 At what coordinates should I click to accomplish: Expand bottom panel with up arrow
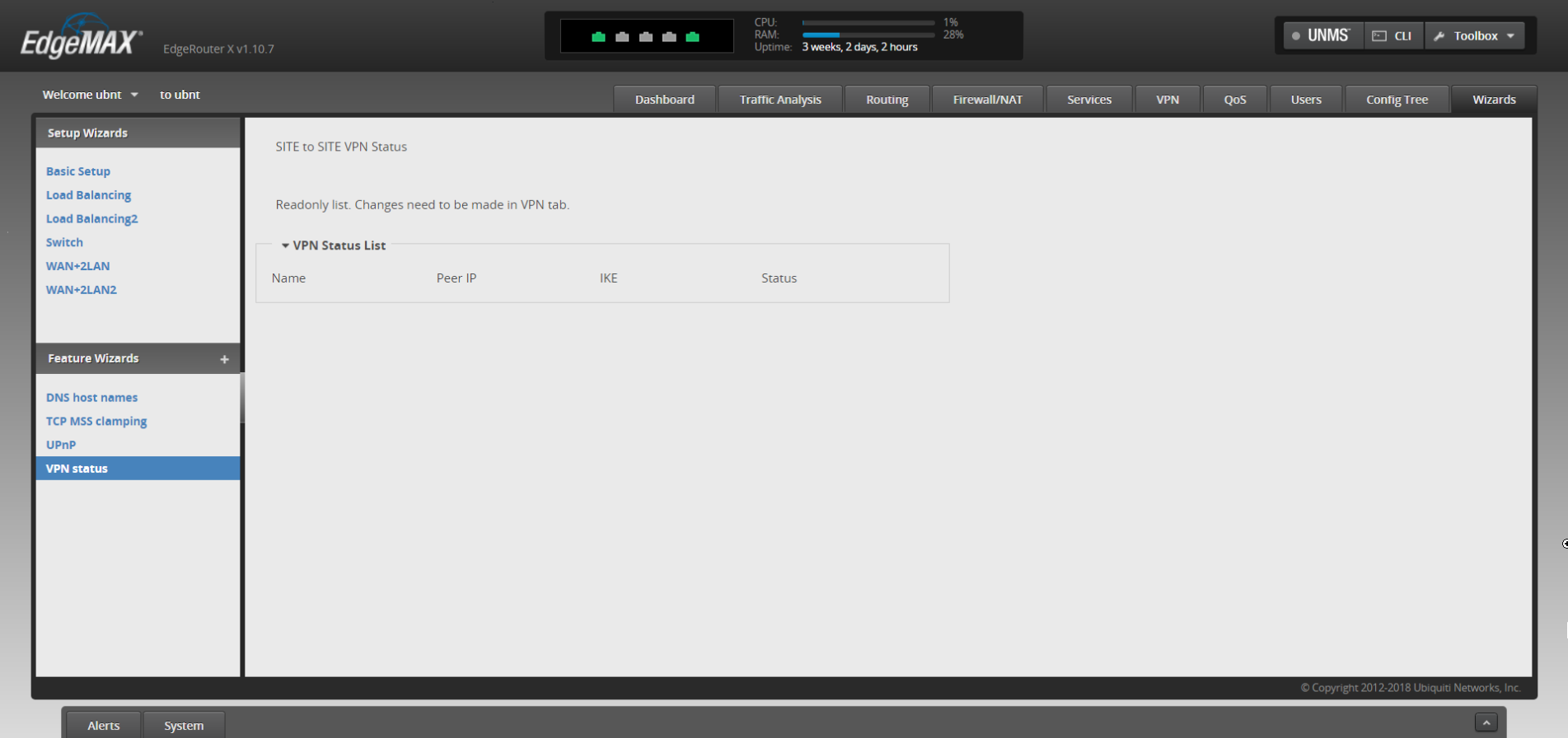point(1486,722)
